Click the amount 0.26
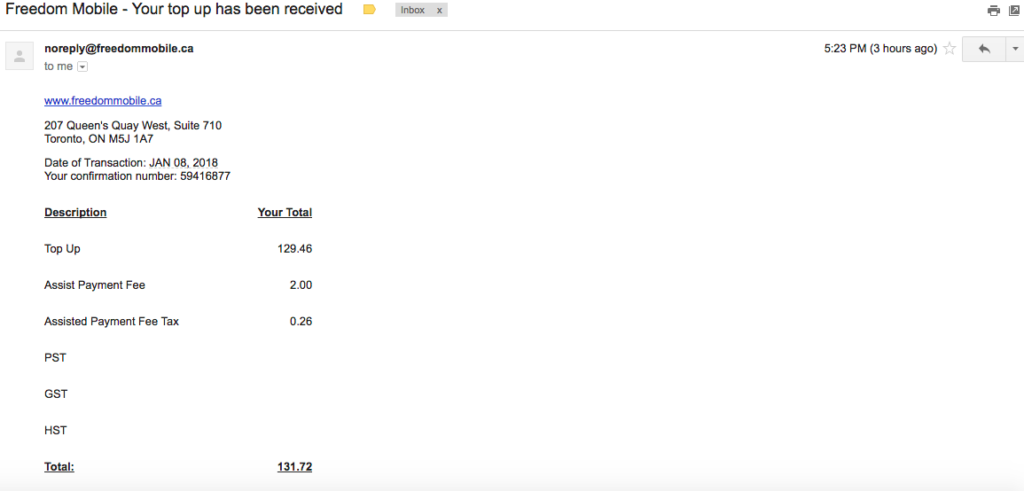 [x=301, y=321]
